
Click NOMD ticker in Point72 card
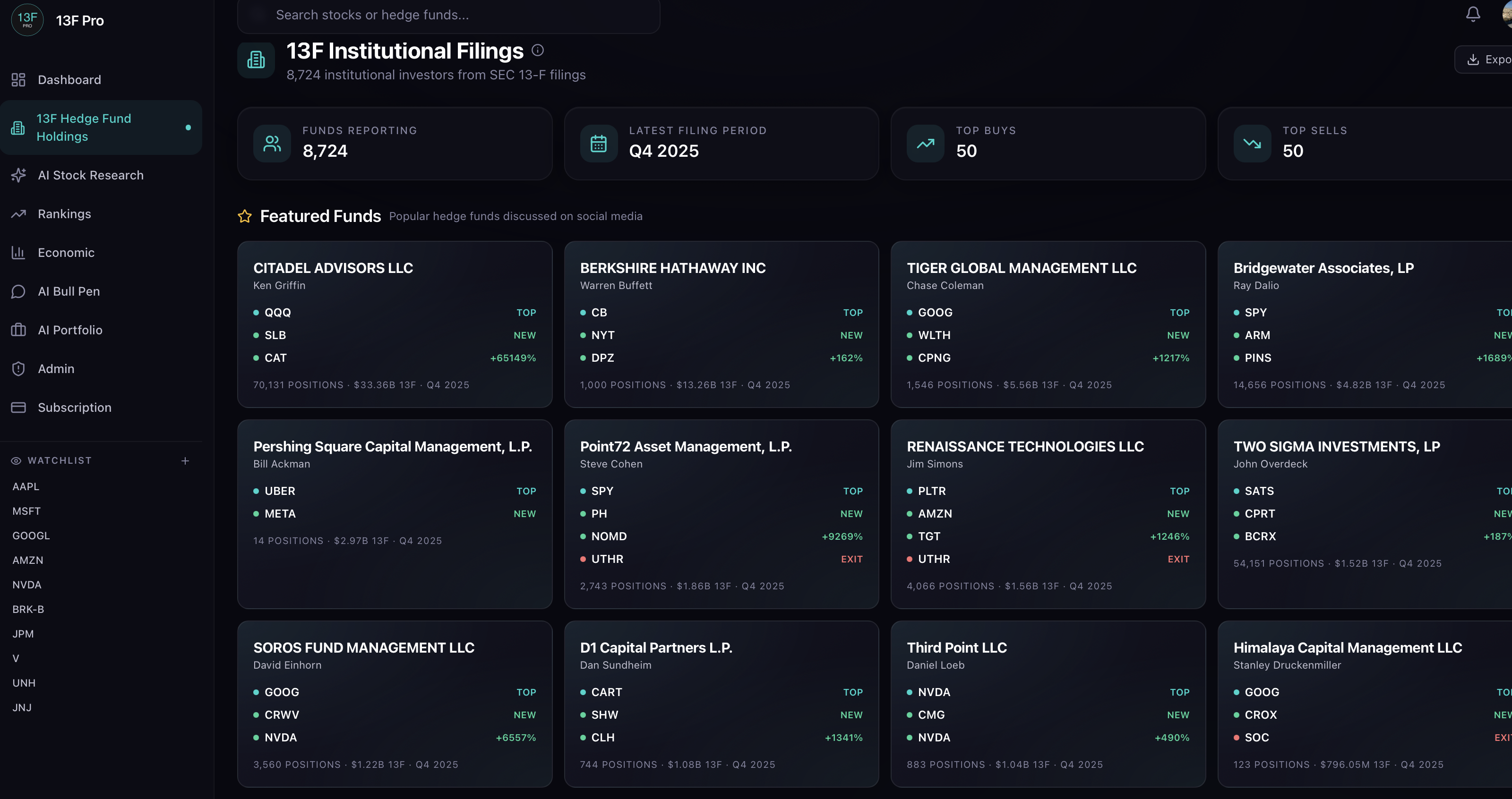click(609, 536)
